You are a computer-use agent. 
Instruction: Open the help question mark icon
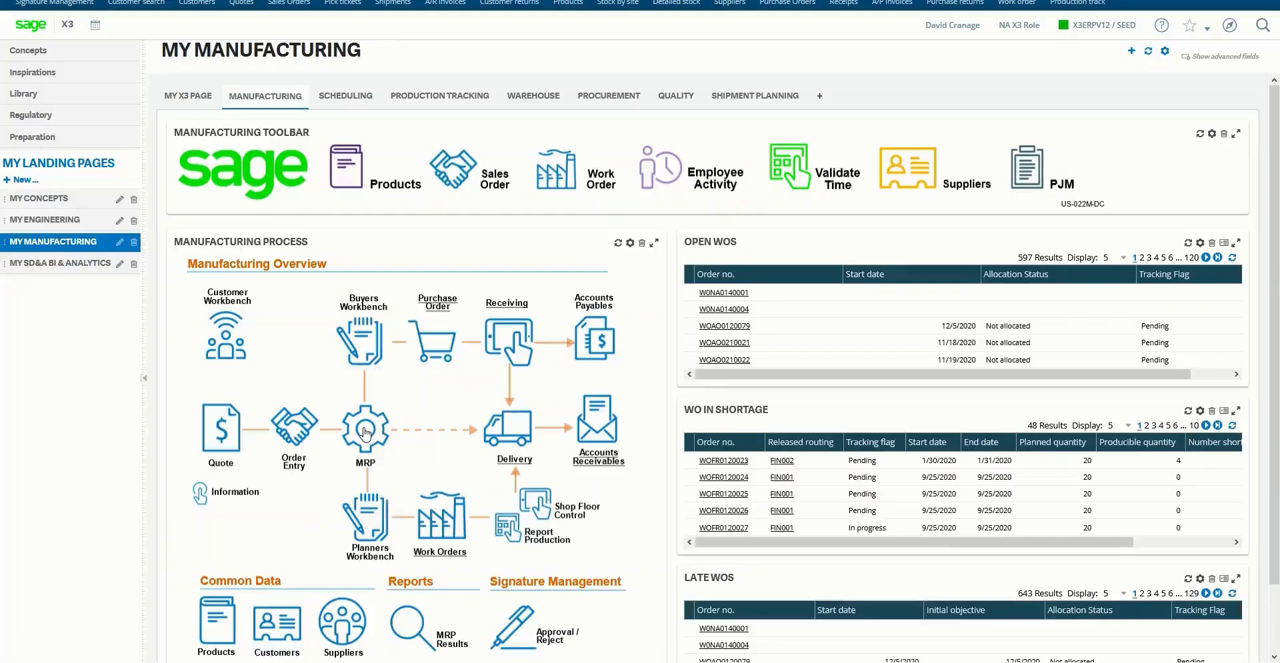pyautogui.click(x=1161, y=25)
